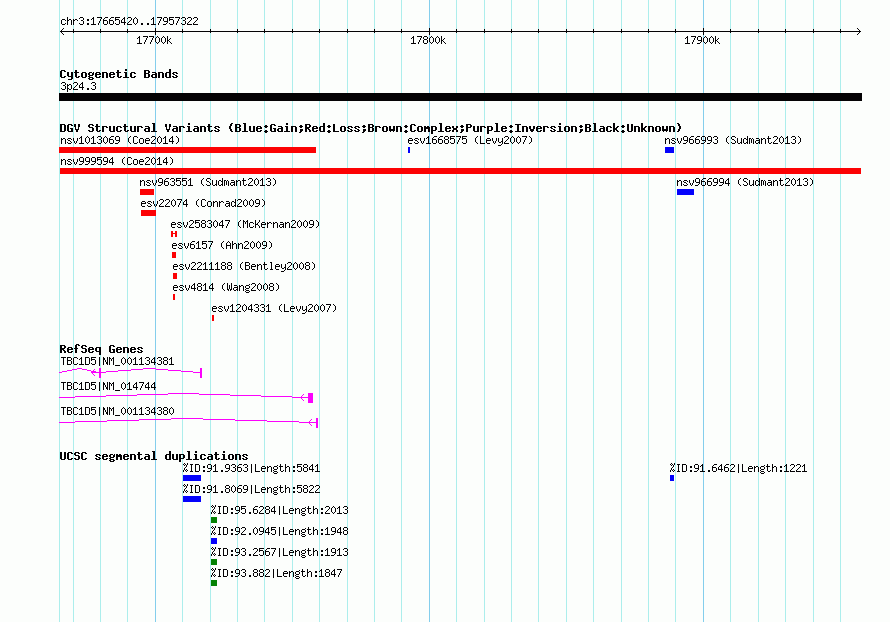Screen dimensions: 890x622
Task: Open TBC1D5|NM_014744 gene label
Action: pos(108,386)
